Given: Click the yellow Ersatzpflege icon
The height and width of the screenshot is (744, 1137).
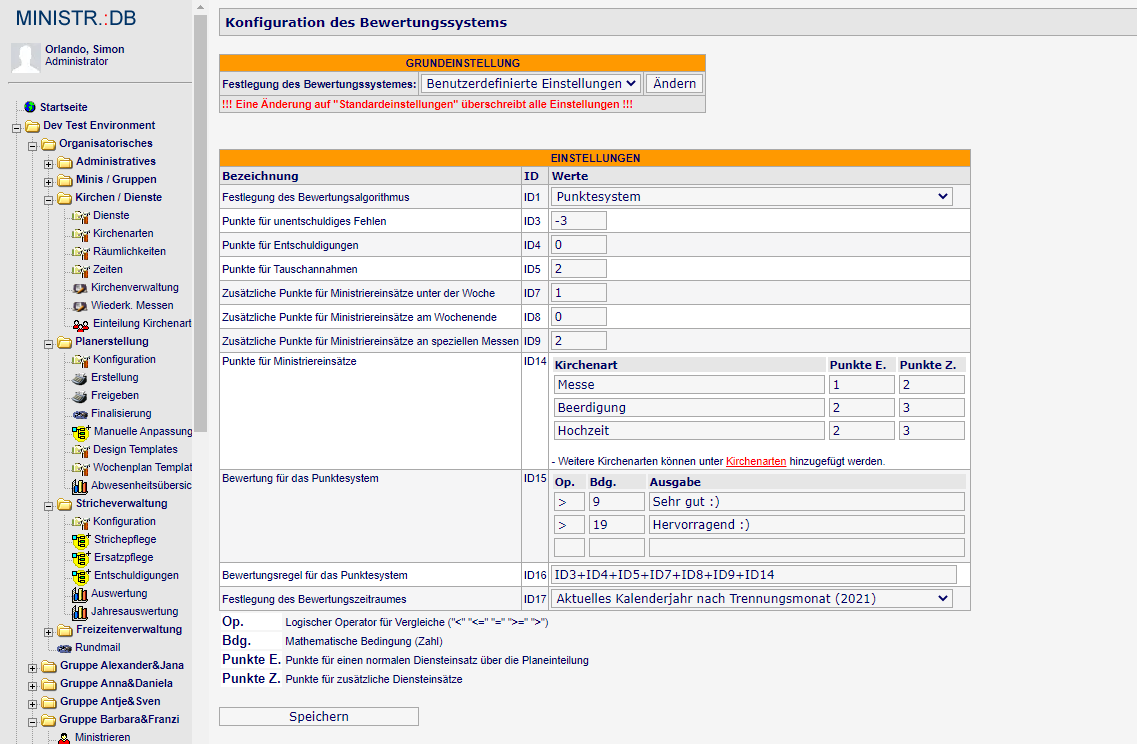Looking at the screenshot, I should pyautogui.click(x=80, y=558).
